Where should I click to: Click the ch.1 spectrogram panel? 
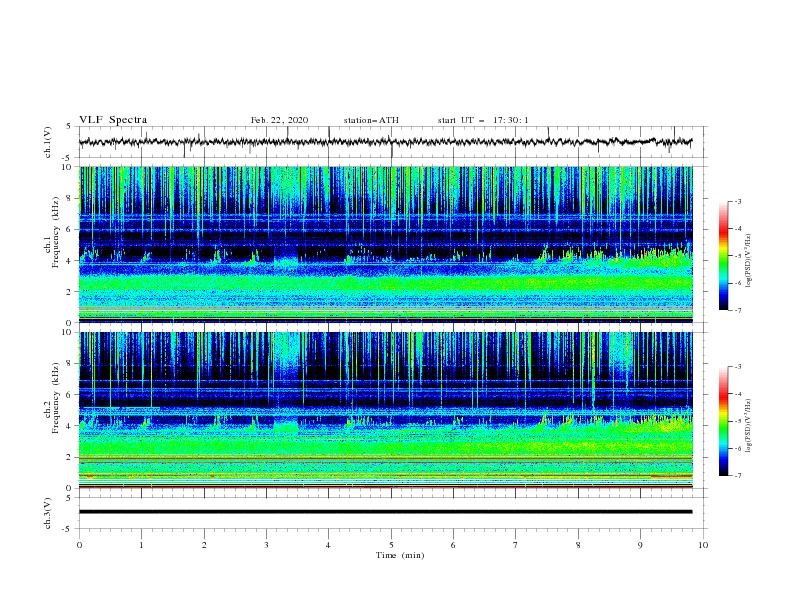(x=386, y=244)
